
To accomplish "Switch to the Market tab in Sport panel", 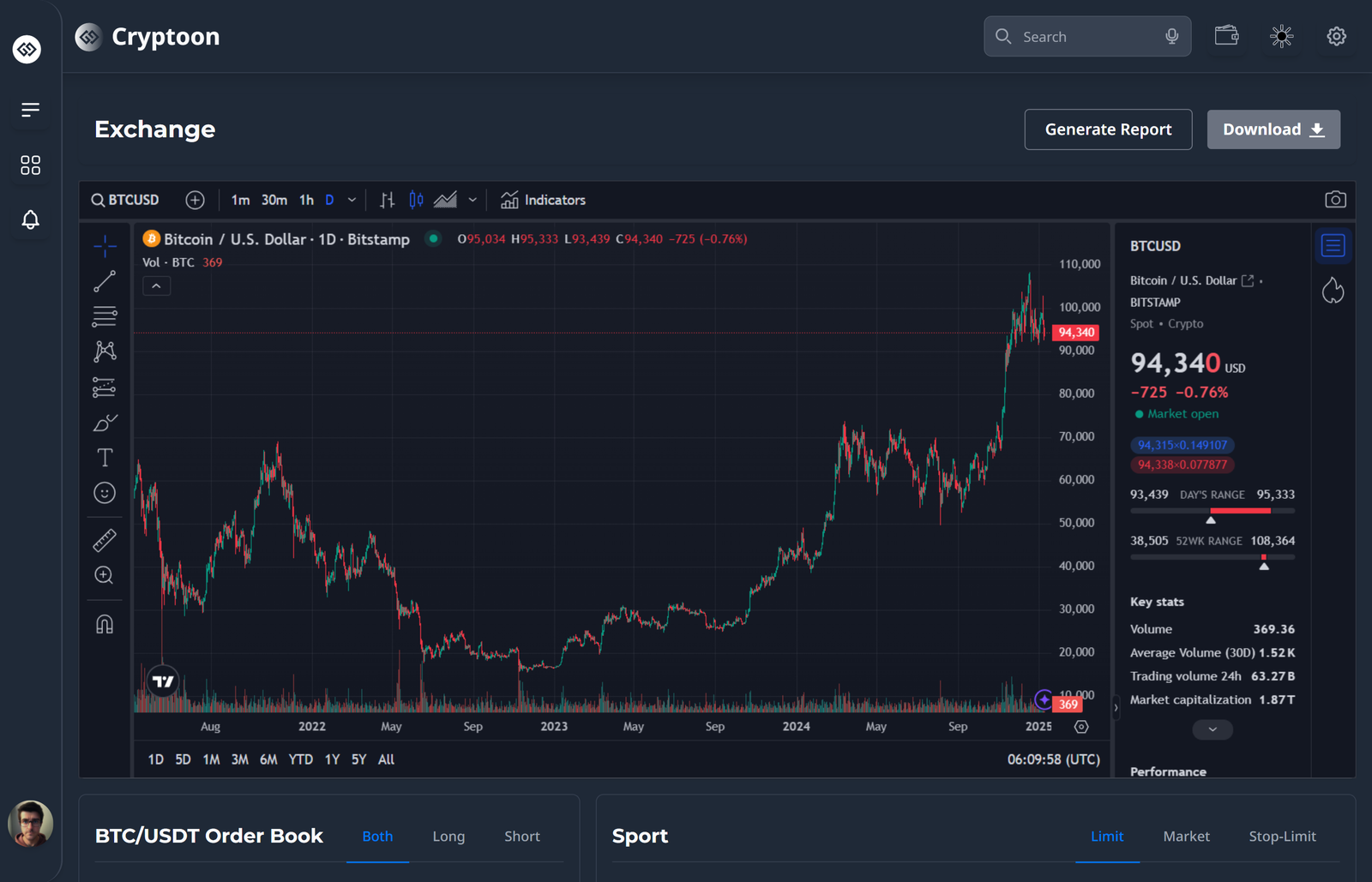I will click(x=1186, y=836).
